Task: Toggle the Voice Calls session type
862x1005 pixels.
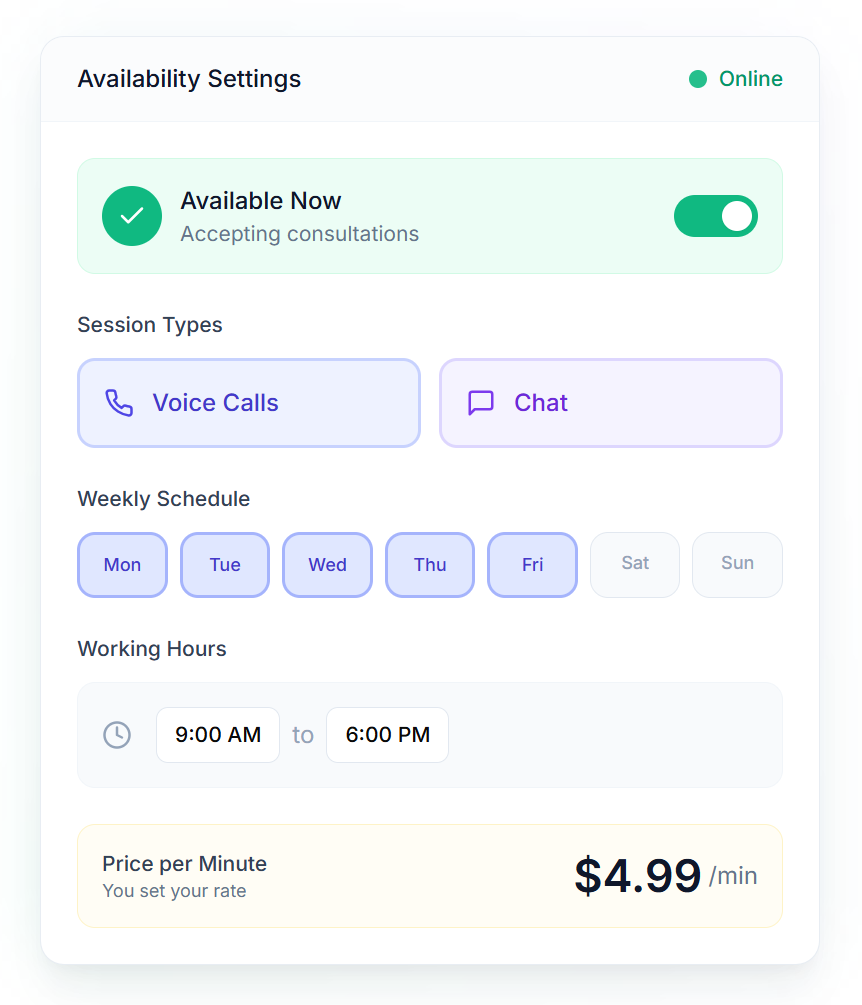Action: [249, 403]
